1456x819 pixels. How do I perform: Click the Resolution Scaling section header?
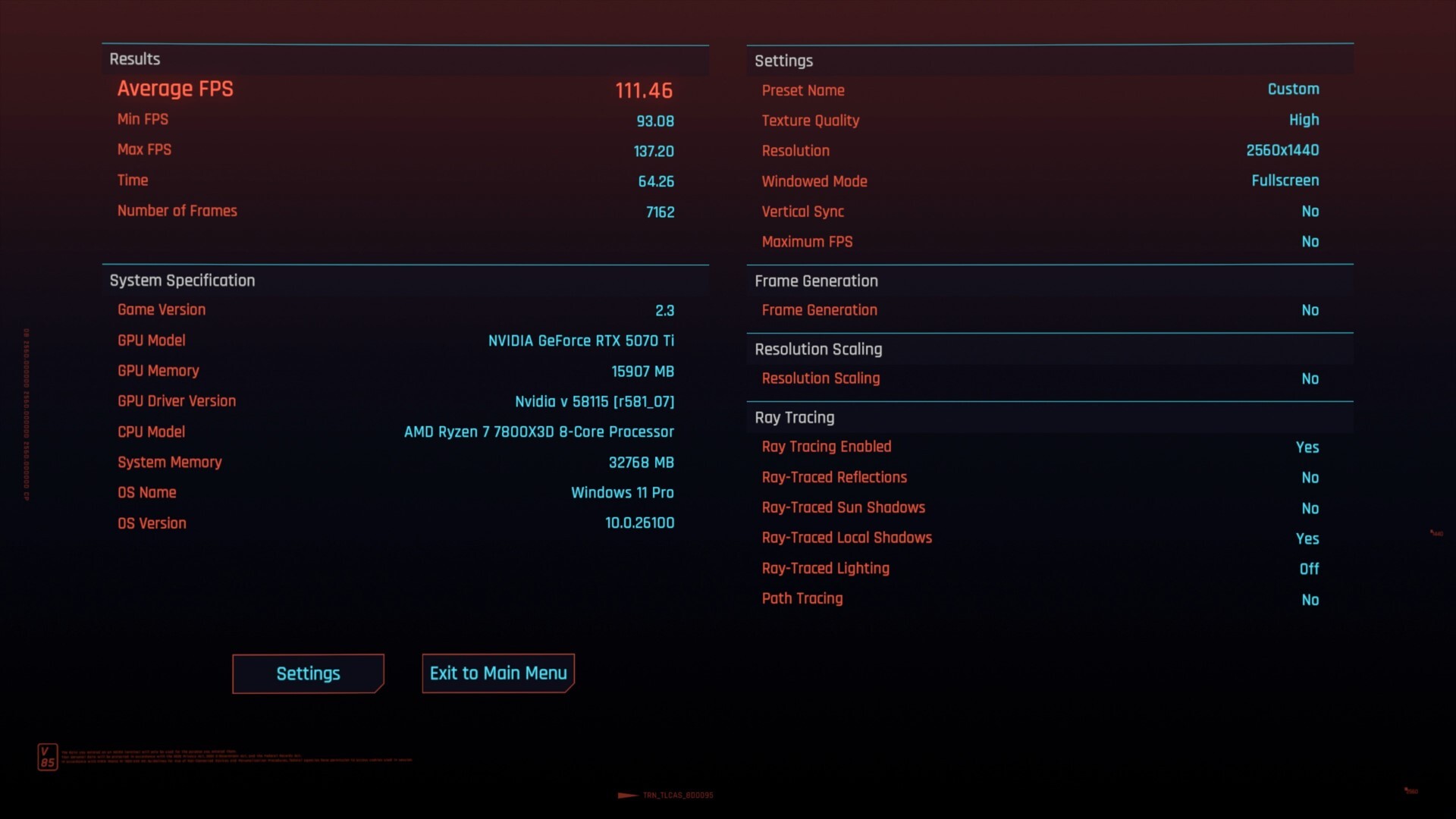click(x=818, y=349)
